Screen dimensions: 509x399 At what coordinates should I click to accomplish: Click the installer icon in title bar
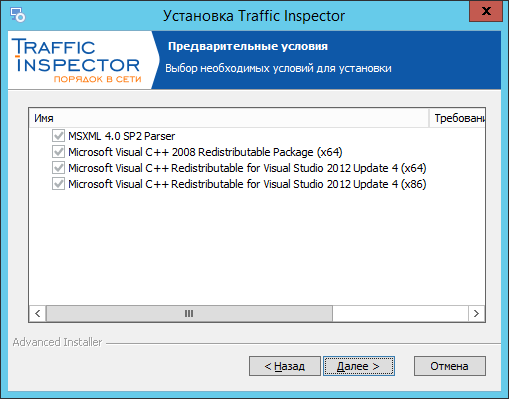[x=17, y=15]
